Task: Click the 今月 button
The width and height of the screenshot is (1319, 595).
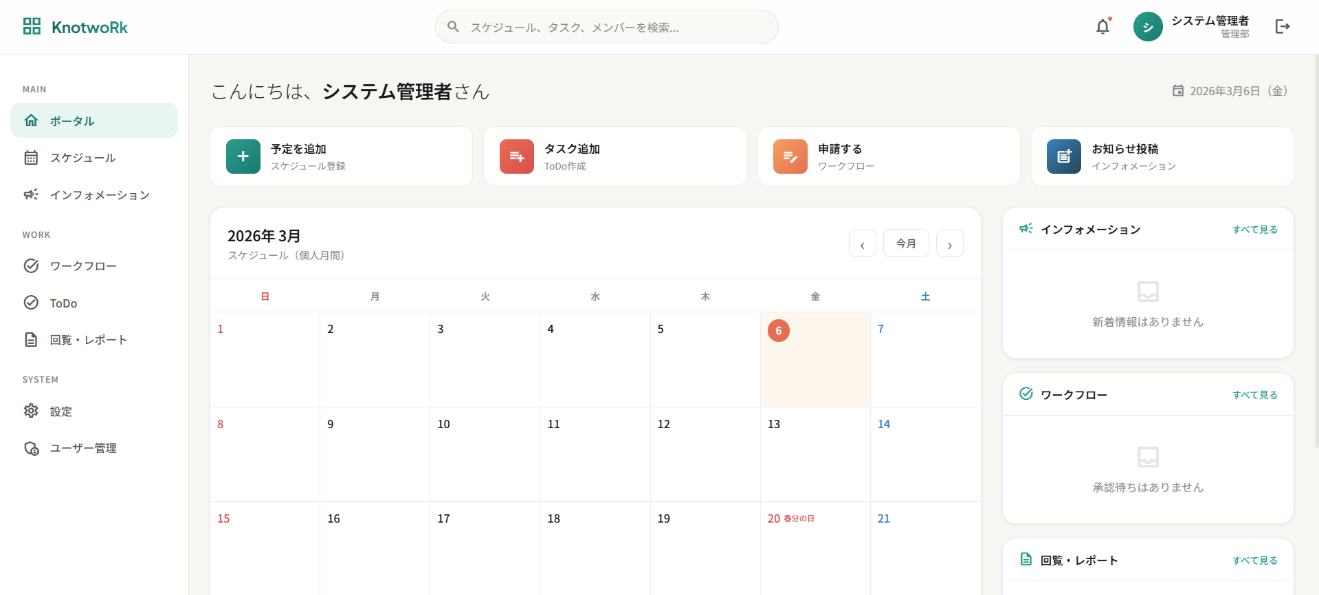Action: click(906, 243)
